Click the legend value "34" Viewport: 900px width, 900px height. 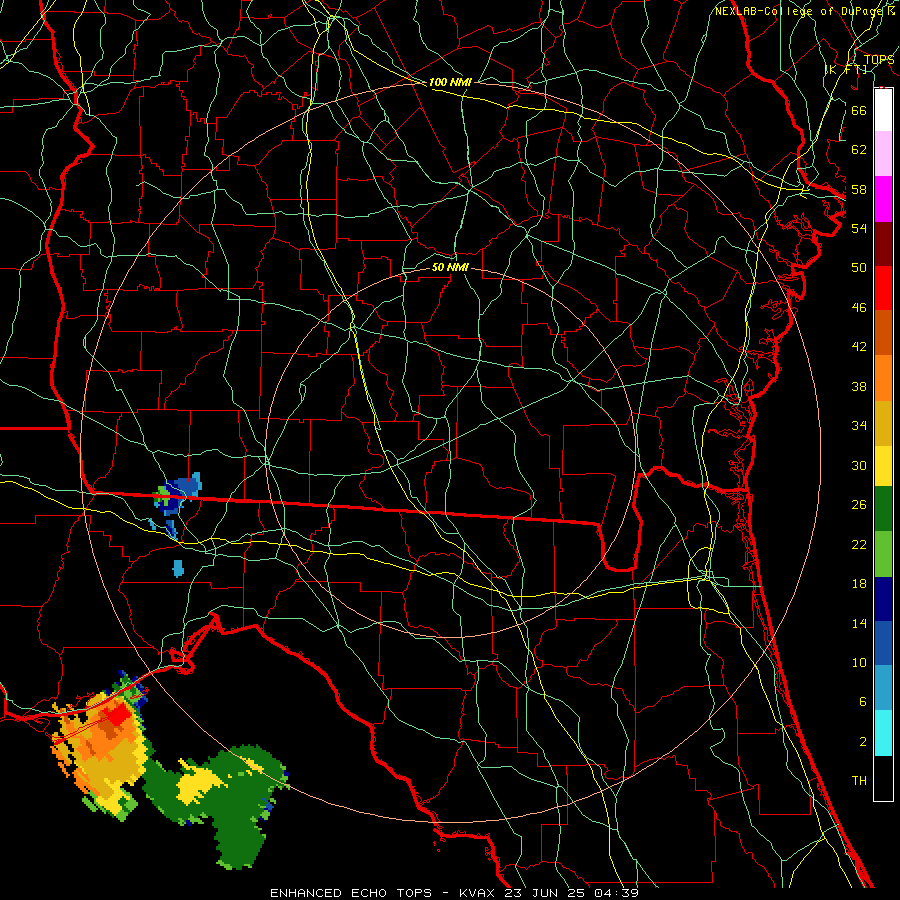(x=859, y=426)
